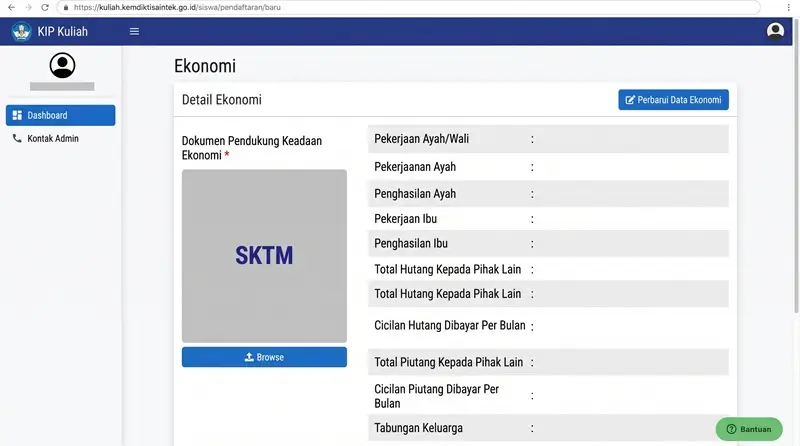The height and width of the screenshot is (446, 800).
Task: Click Perbarui Data Ekonomi button
Action: pos(673,100)
